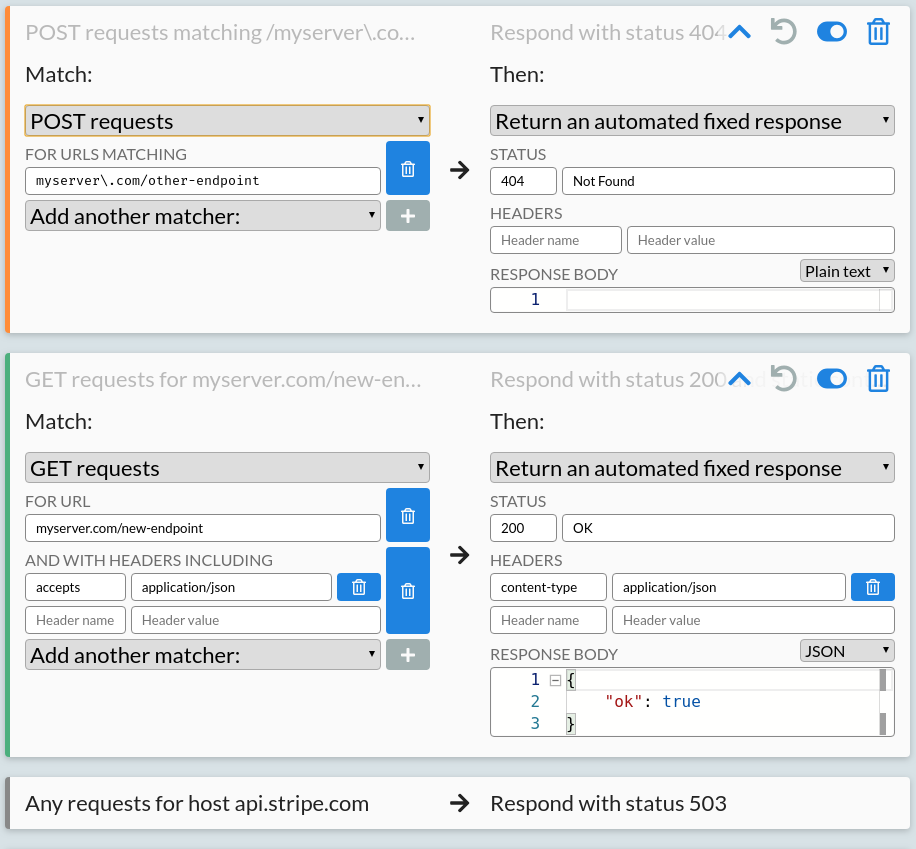Open Add another matcher dropdown in GET rule

click(202, 655)
